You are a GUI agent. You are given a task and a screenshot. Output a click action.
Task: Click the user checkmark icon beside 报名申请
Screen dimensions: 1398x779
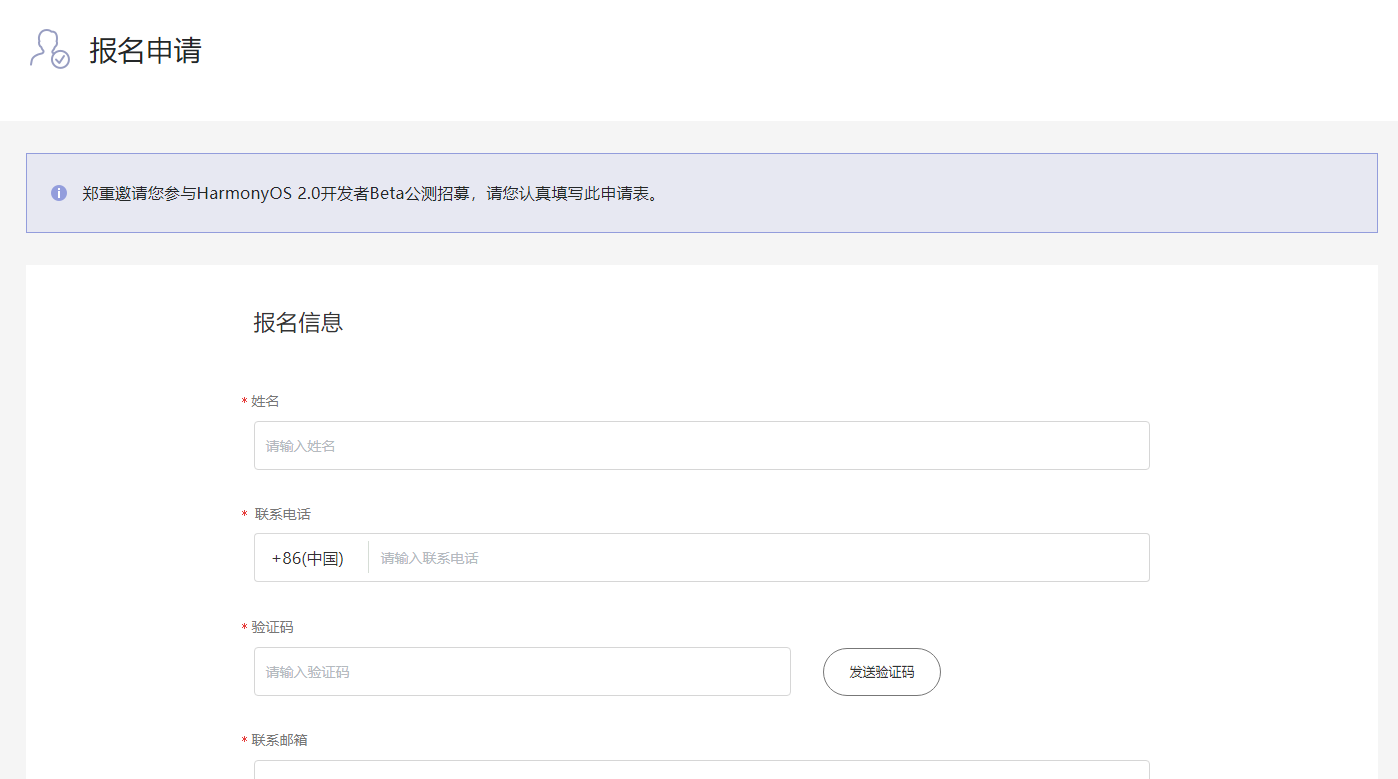50,49
